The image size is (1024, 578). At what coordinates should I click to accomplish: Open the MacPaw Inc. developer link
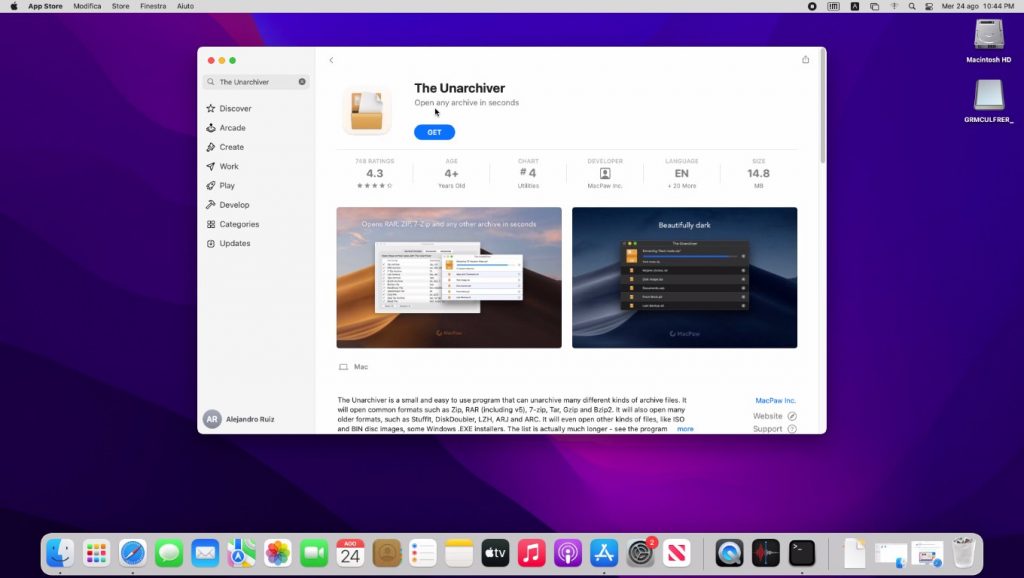point(775,400)
